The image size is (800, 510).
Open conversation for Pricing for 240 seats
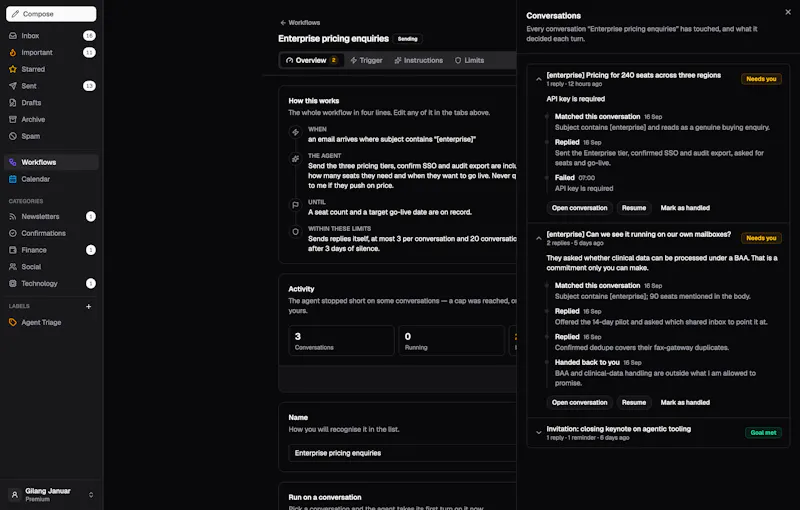click(x=579, y=208)
